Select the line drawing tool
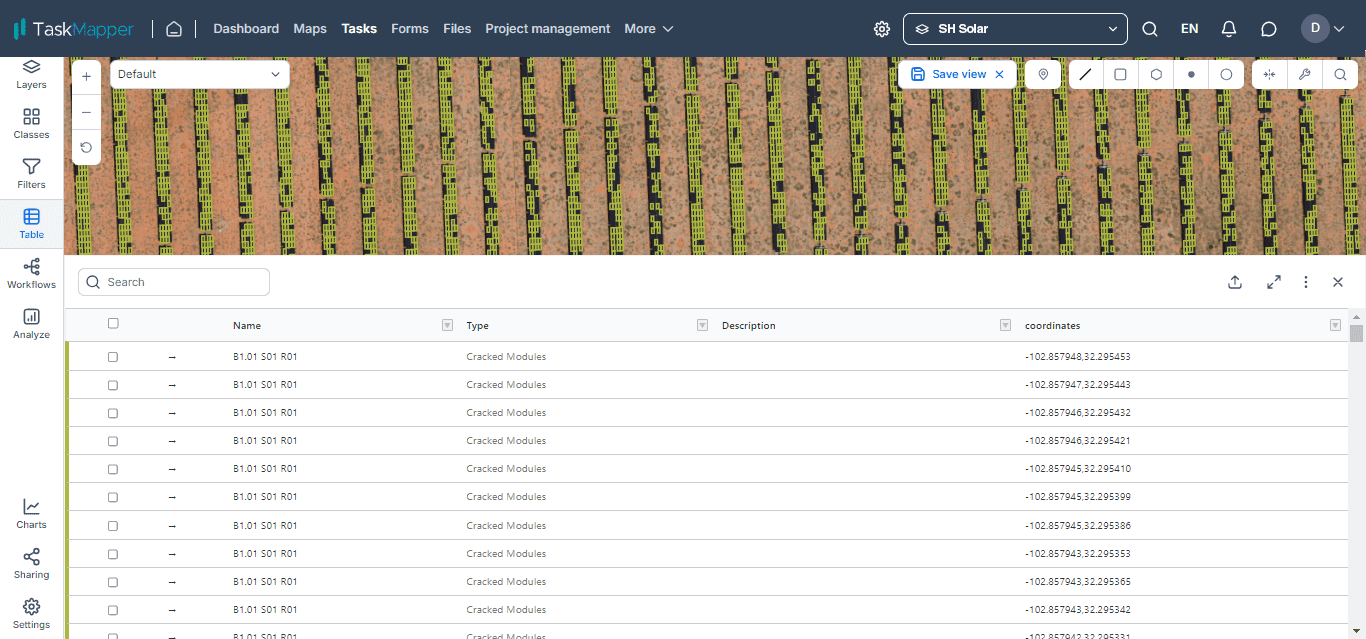1366x639 pixels. [x=1085, y=74]
